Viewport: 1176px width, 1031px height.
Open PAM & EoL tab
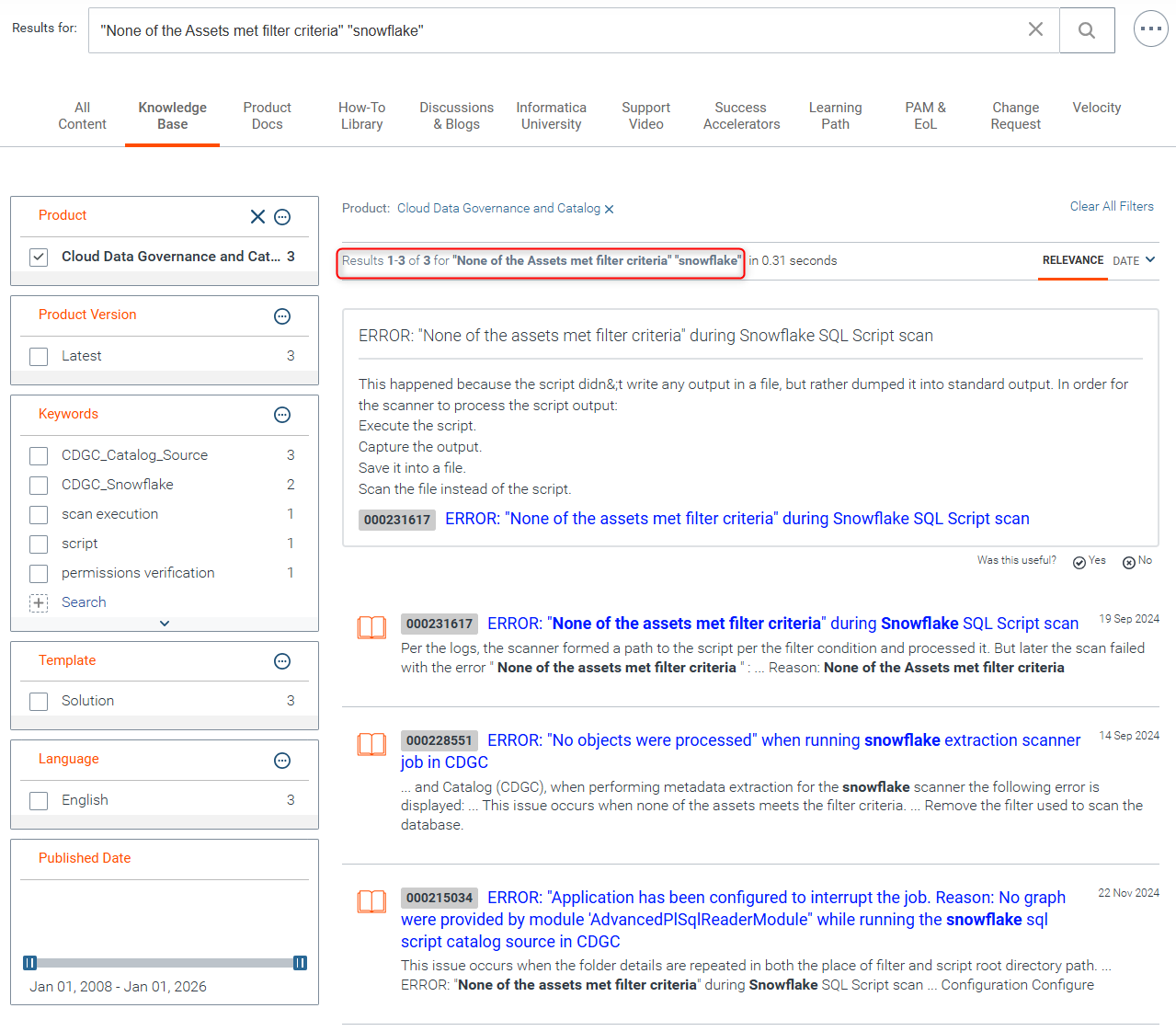[926, 116]
